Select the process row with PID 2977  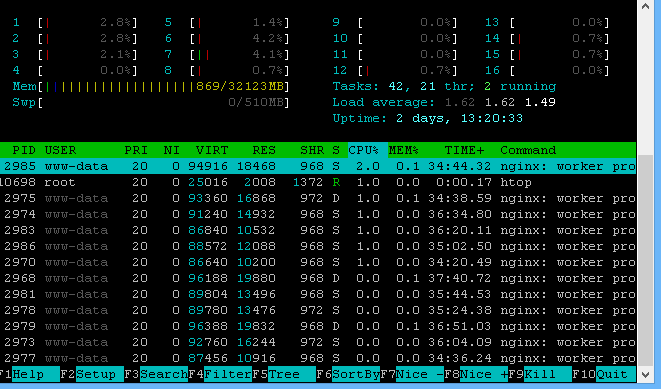pos(318,359)
